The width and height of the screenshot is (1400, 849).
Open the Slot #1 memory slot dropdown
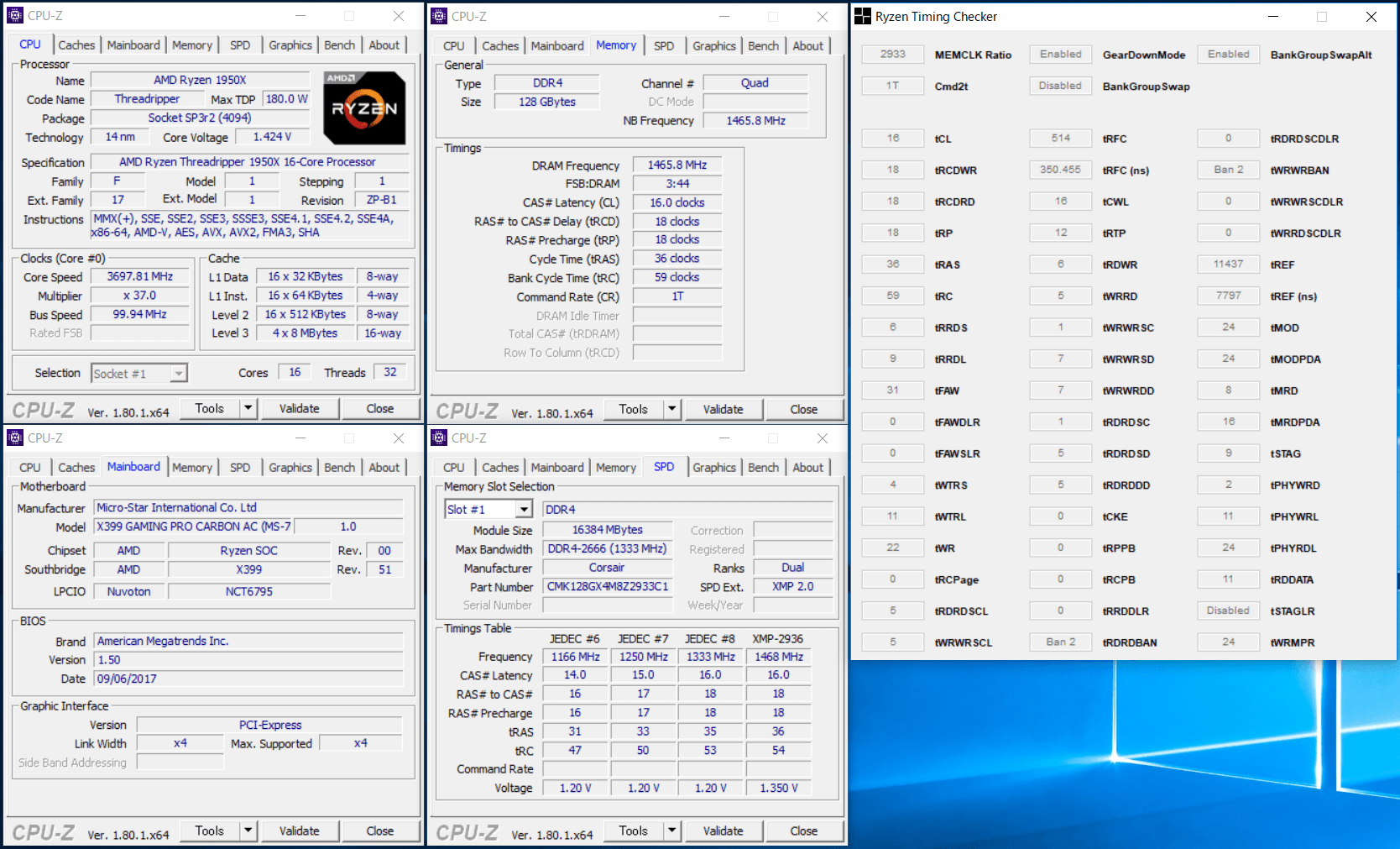click(x=524, y=509)
